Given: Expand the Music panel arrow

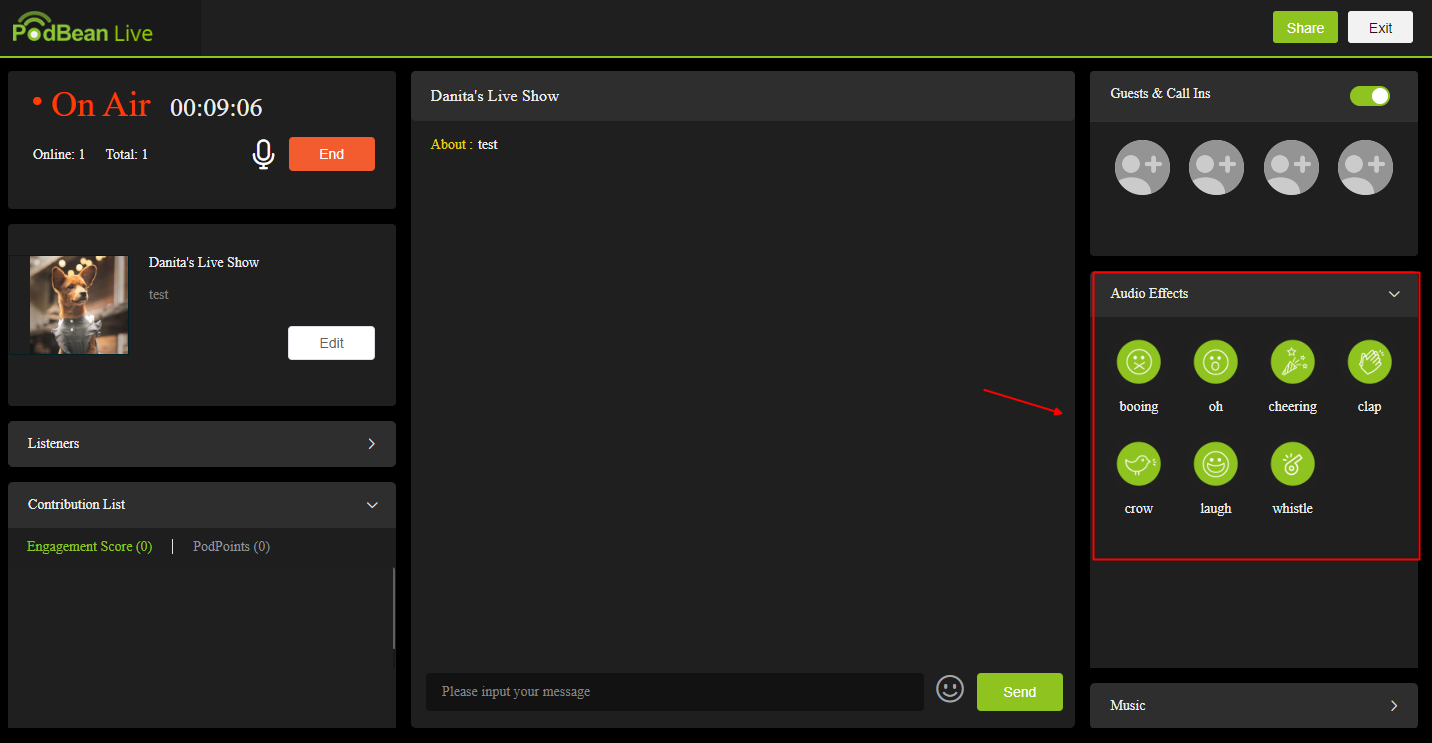Looking at the screenshot, I should tap(1394, 706).
